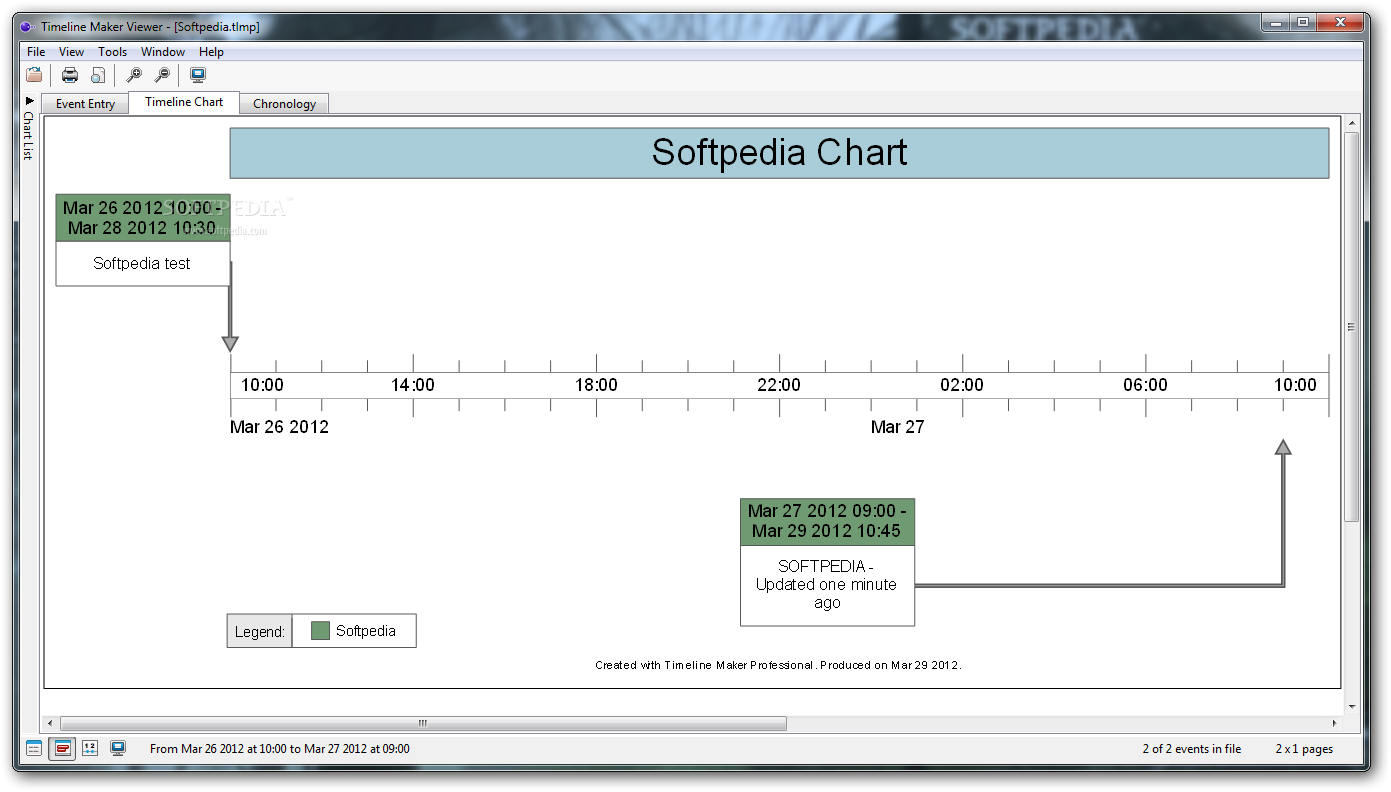Click the 18:00 time label on timeline

pyautogui.click(x=596, y=385)
